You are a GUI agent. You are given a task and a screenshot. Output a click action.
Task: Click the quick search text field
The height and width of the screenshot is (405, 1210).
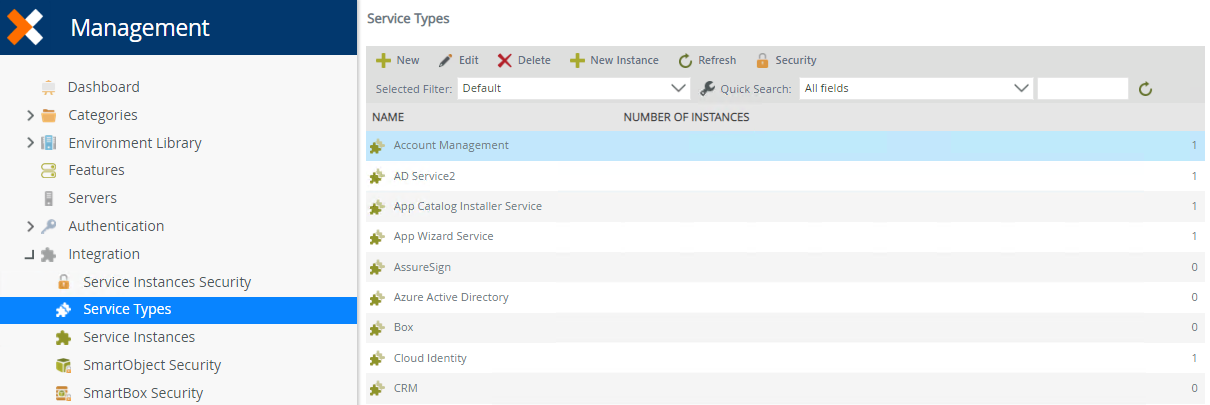pyautogui.click(x=1082, y=88)
